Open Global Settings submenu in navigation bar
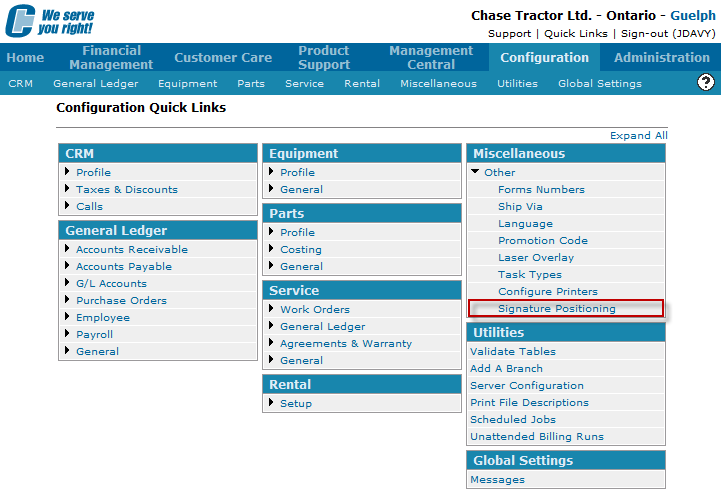 600,84
